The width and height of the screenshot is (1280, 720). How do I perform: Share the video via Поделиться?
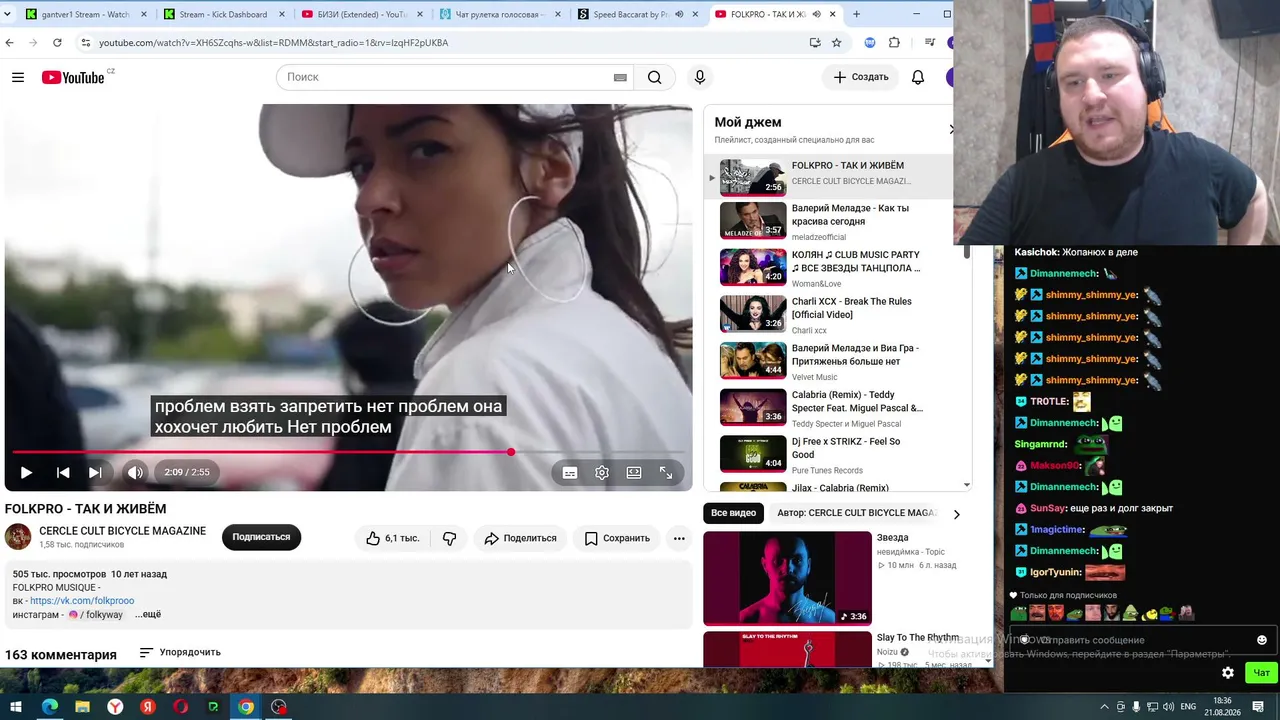520,538
